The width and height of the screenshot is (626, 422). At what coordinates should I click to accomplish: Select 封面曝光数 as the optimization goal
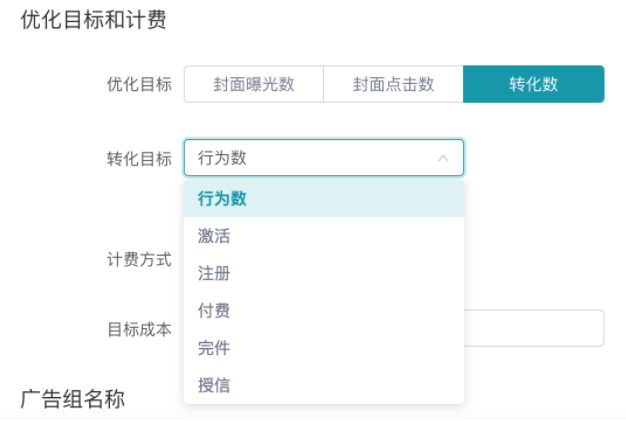[x=254, y=84]
